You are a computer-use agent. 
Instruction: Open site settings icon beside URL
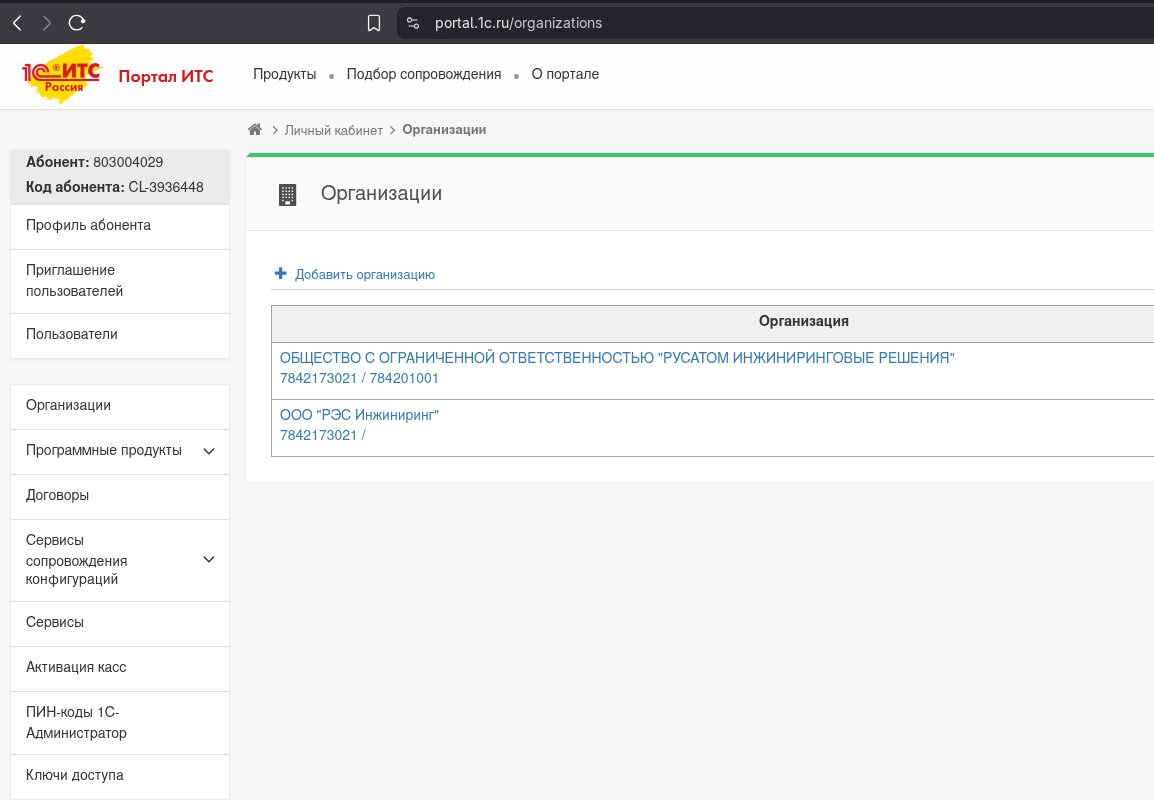pyautogui.click(x=412, y=23)
